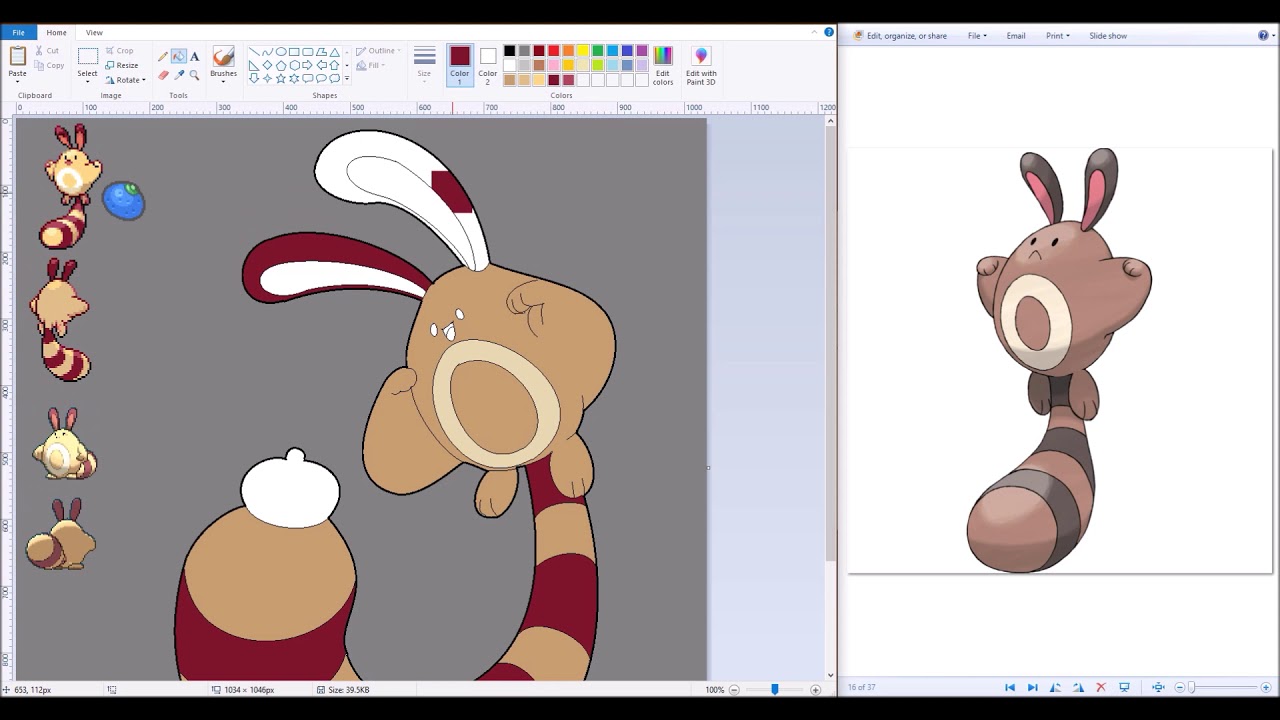This screenshot has height=720, width=1280.
Task: Open the Select dropdown arrow
Action: pos(88,82)
